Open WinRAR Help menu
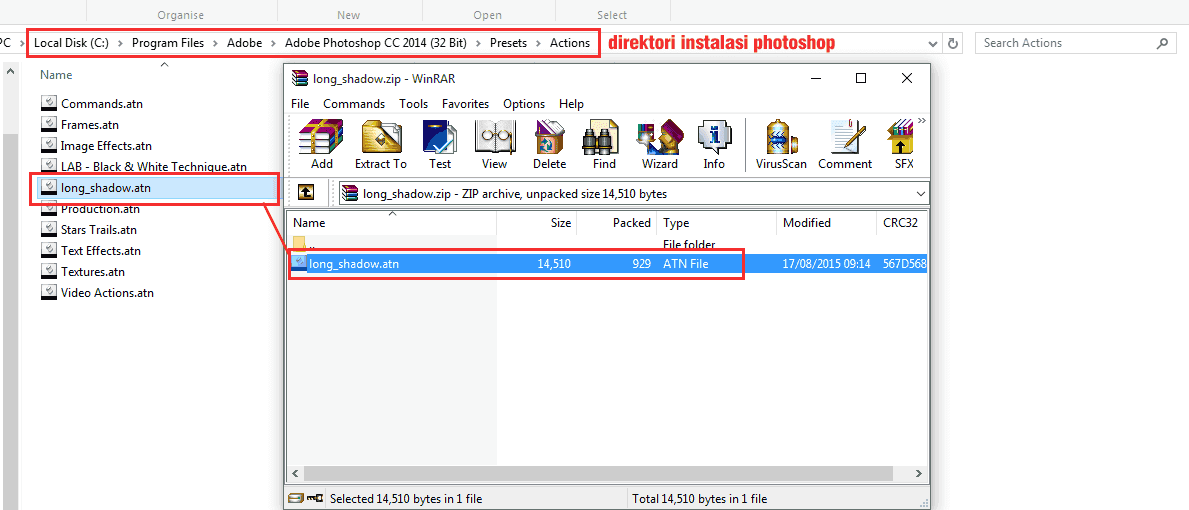The height and width of the screenshot is (510, 1189). [x=571, y=104]
